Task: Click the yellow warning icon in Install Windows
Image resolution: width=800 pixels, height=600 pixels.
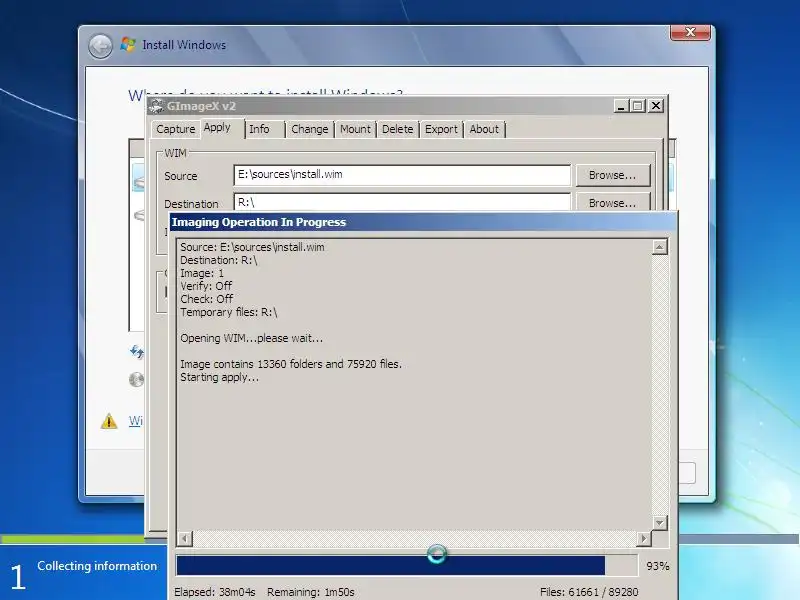Action: (109, 421)
